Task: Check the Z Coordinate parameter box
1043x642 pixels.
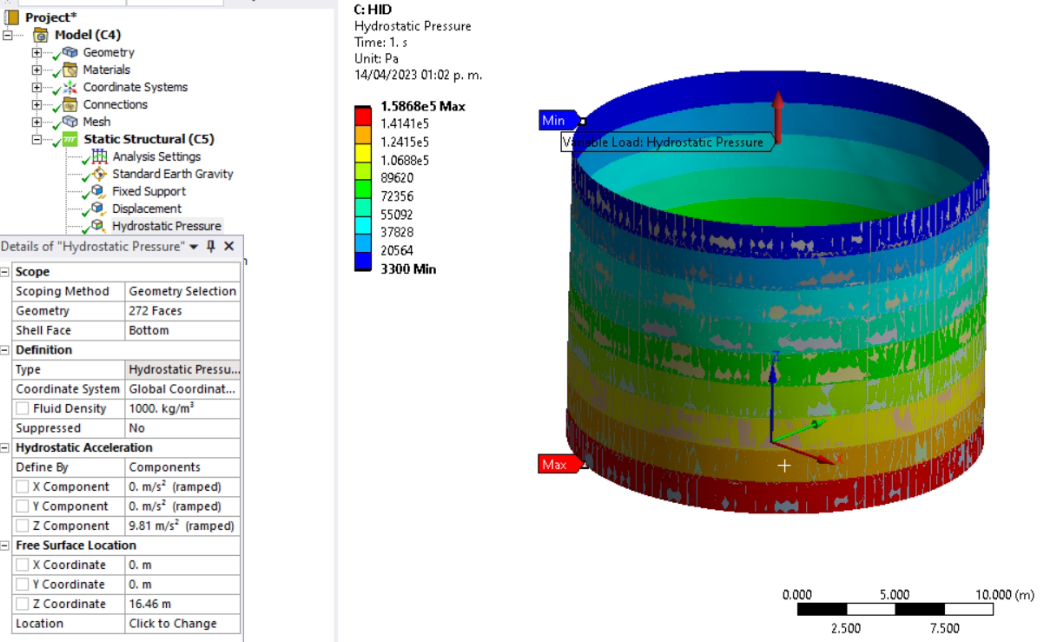Action: coord(22,604)
